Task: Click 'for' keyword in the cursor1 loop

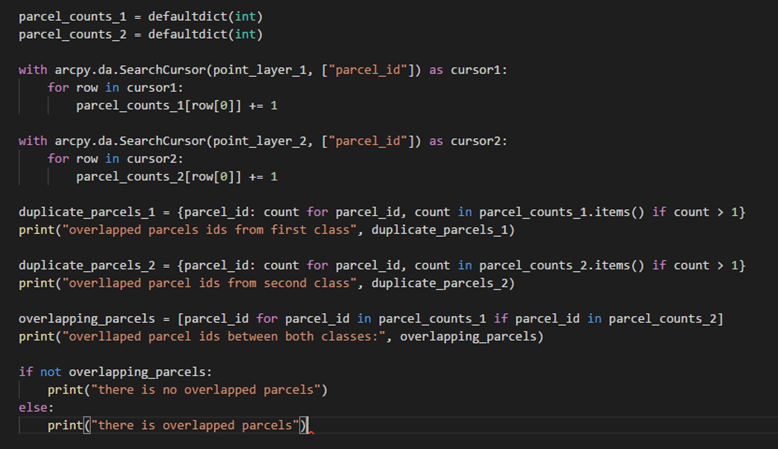Action: tap(58, 88)
